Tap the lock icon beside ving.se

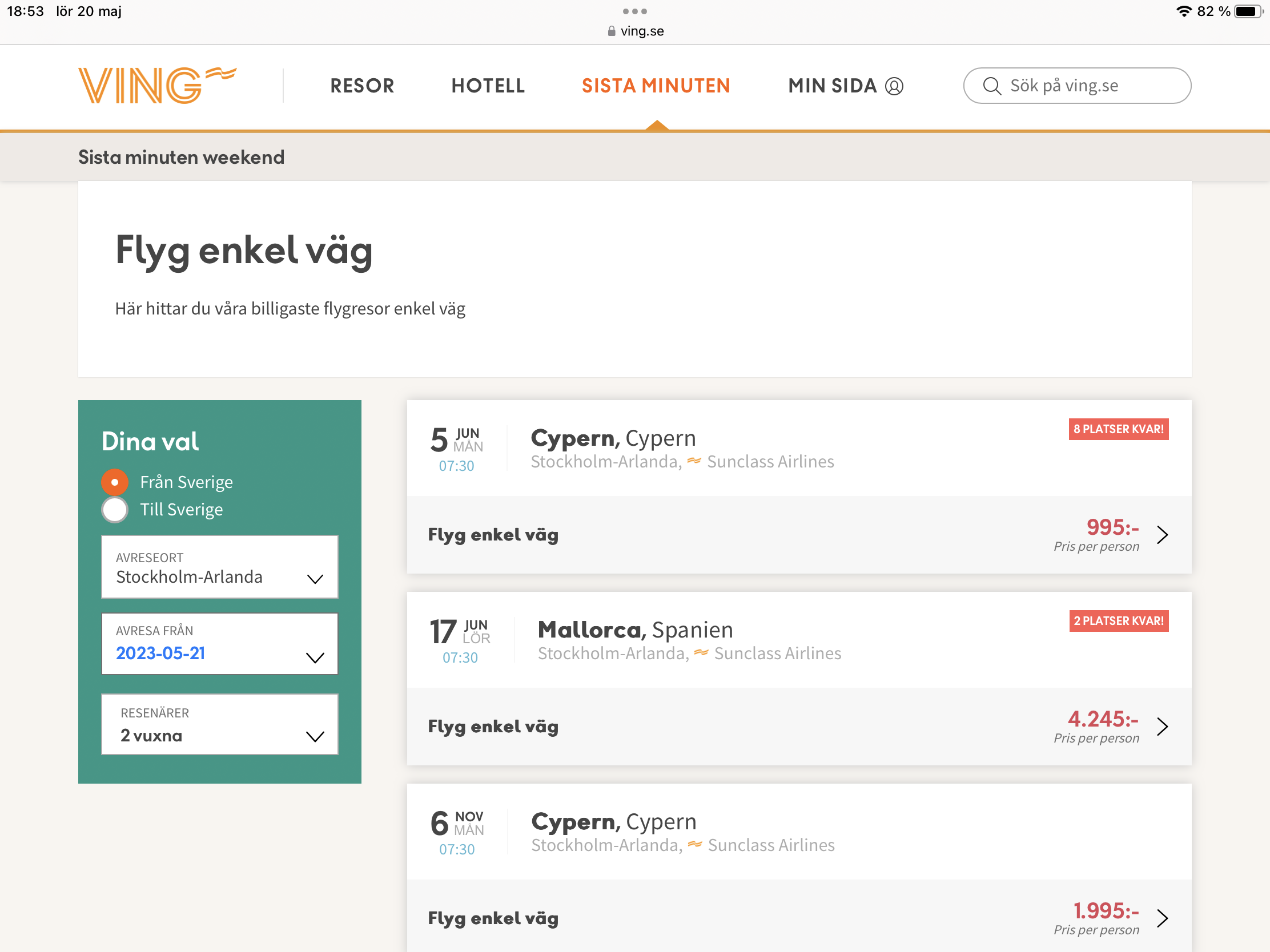click(612, 31)
